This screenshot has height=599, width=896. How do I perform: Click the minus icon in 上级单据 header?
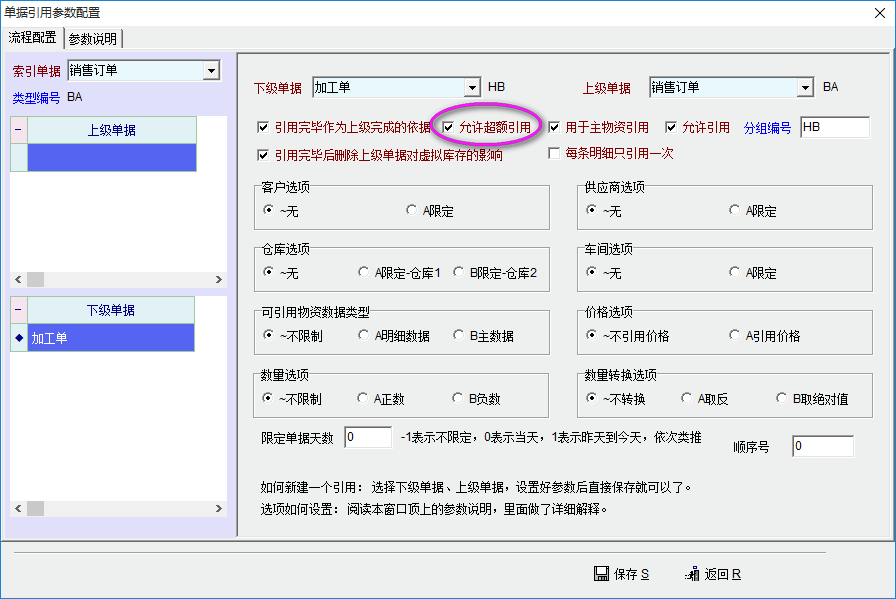[18, 130]
